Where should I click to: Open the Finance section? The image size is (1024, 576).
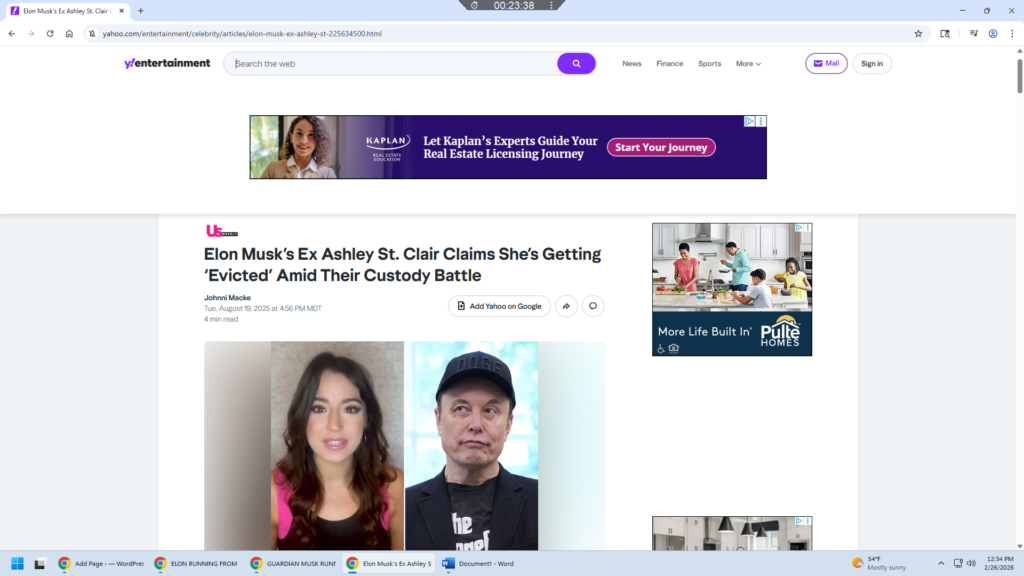click(669, 64)
